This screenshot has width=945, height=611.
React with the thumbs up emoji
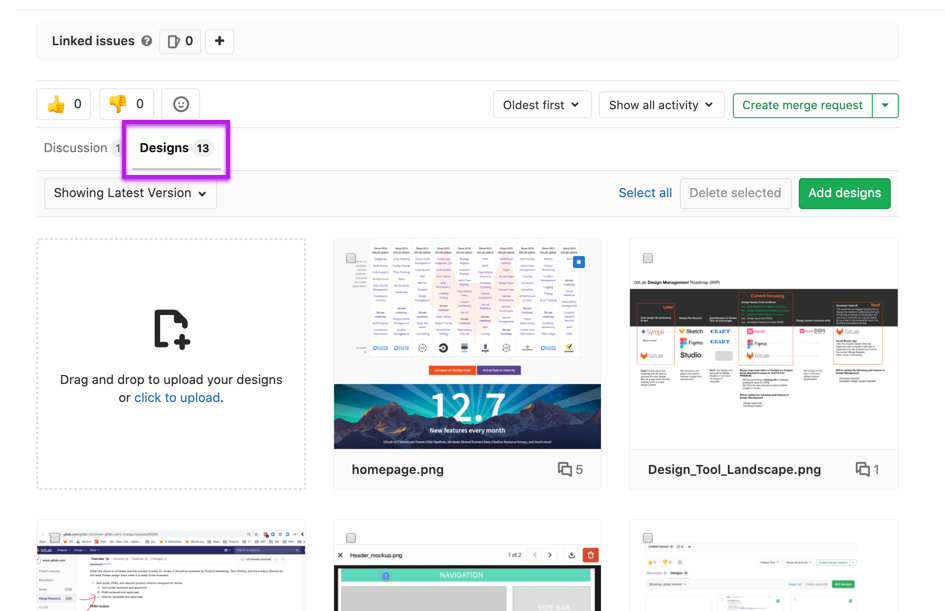tap(63, 103)
